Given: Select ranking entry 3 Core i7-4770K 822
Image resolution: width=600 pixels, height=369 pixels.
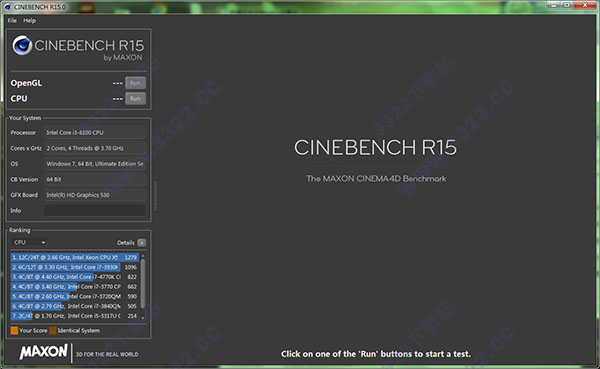Looking at the screenshot, I should pyautogui.click(x=75, y=277).
